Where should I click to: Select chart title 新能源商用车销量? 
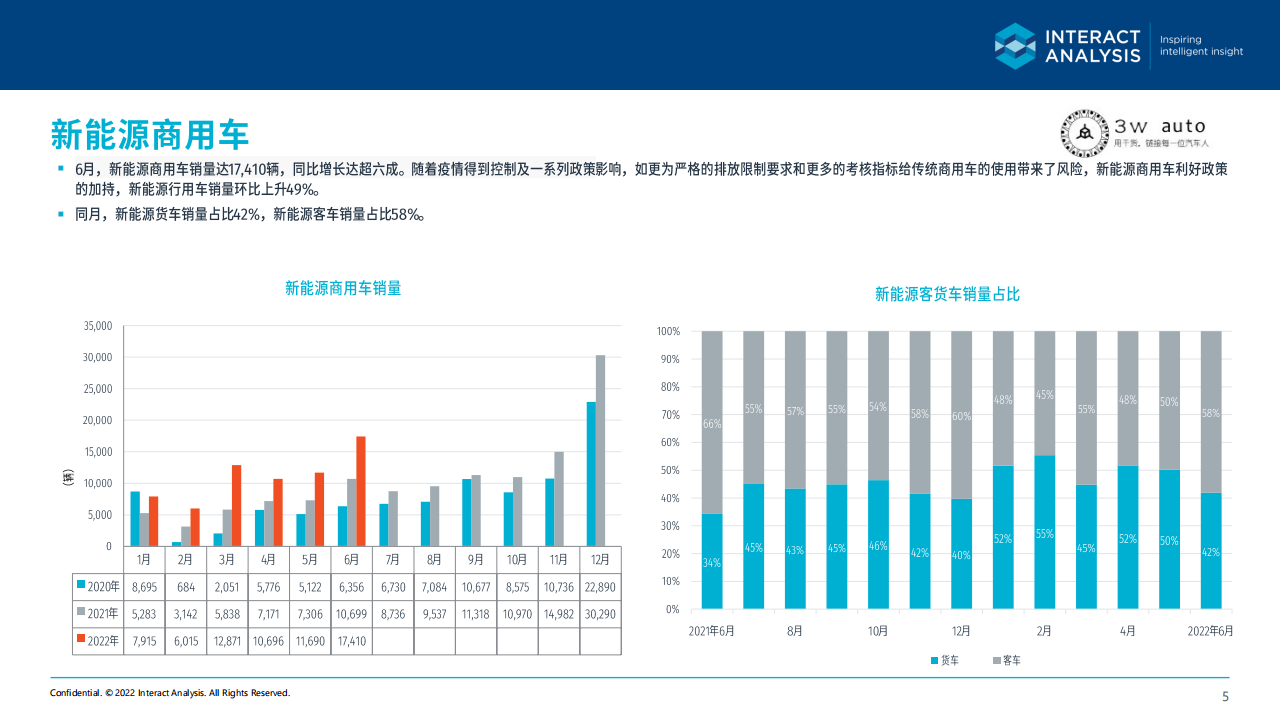click(x=343, y=288)
